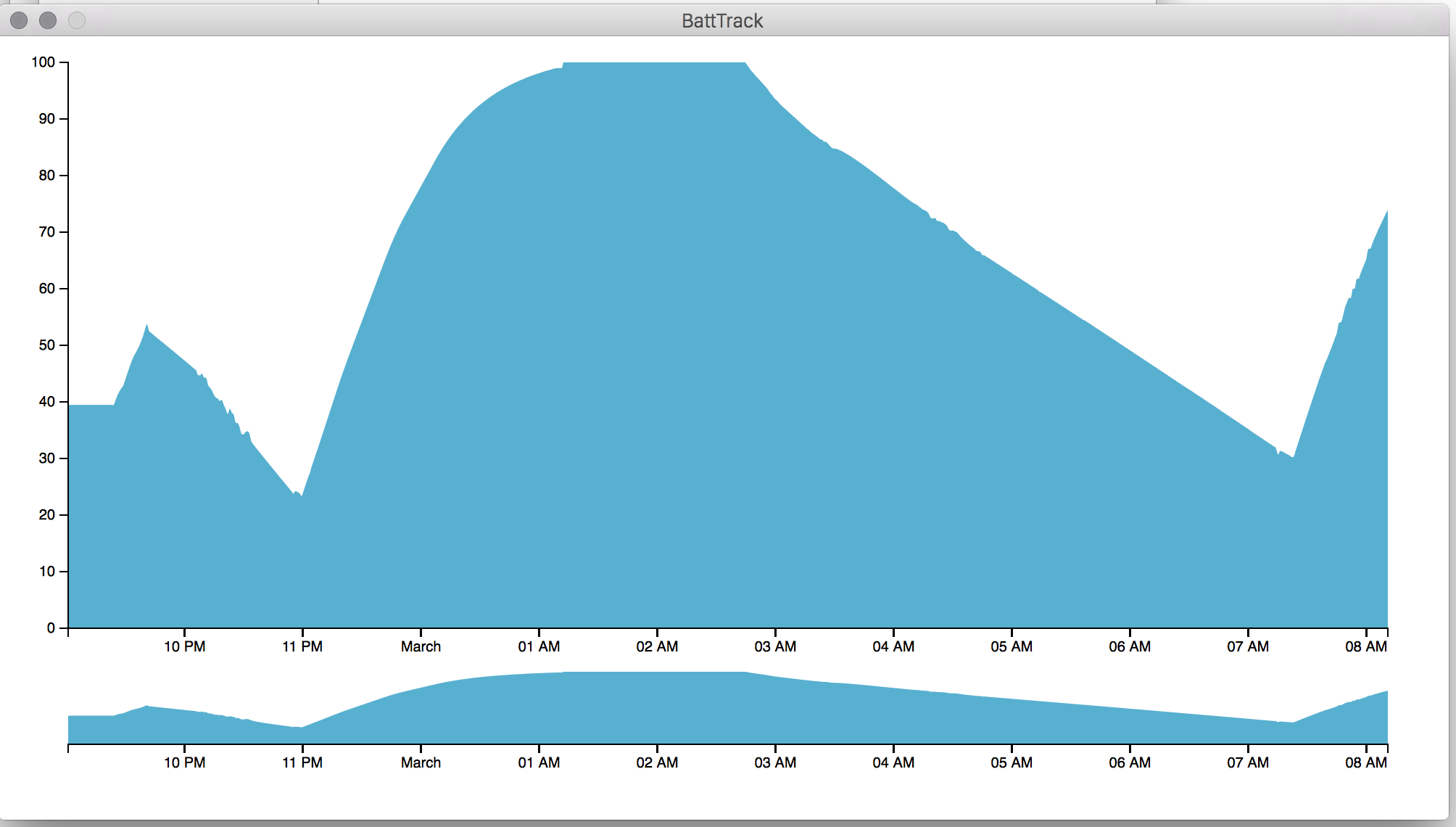Click the 05 AM label on main axis
Image resolution: width=1456 pixels, height=827 pixels.
[x=1012, y=646]
